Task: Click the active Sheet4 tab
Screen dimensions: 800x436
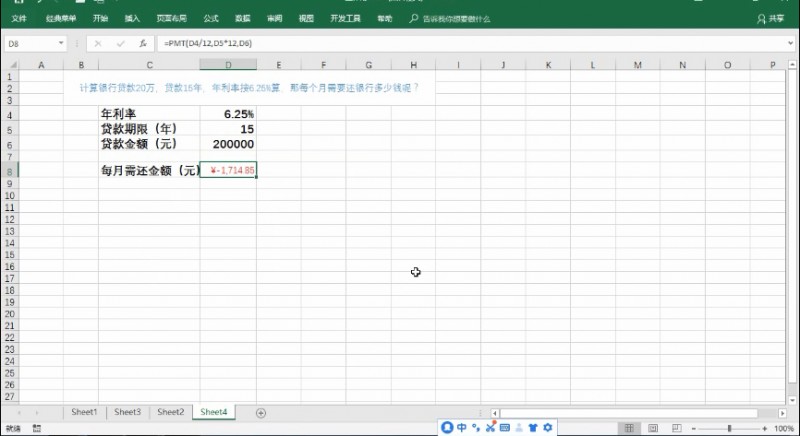Action: (214, 412)
